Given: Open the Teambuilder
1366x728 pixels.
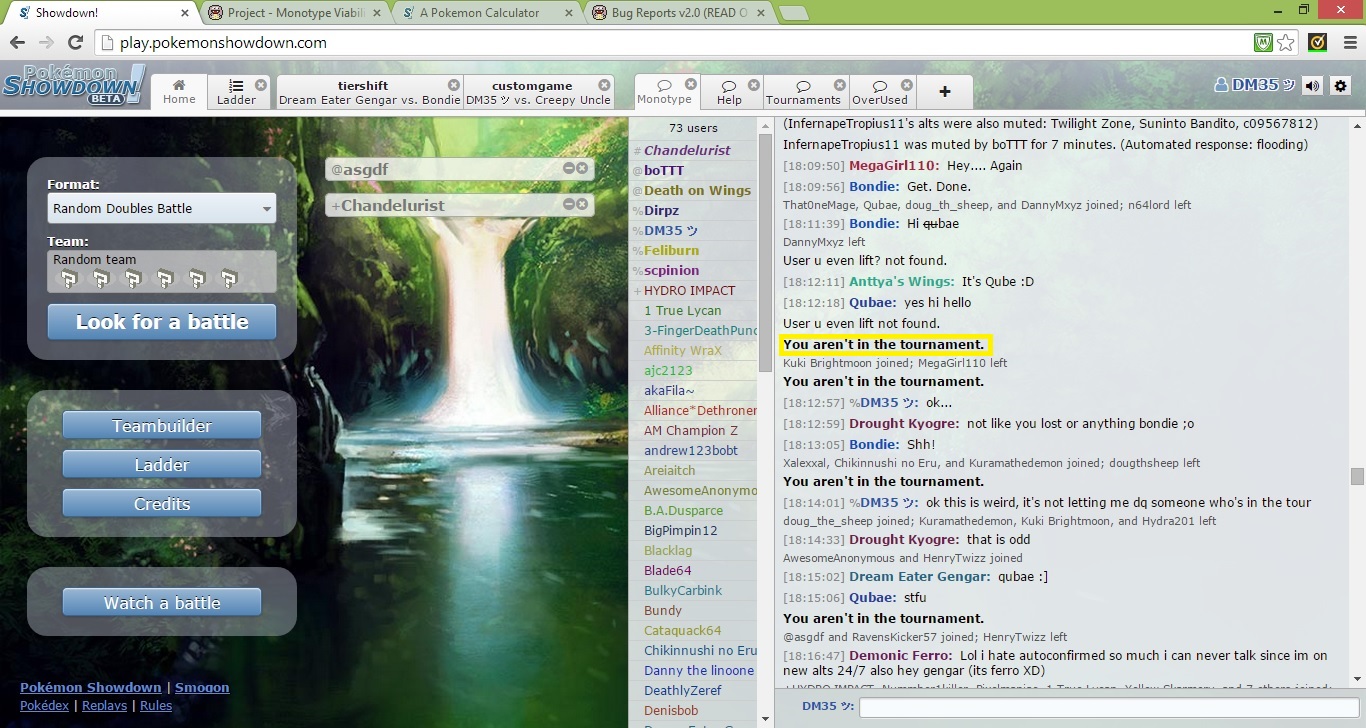Looking at the screenshot, I should point(162,425).
